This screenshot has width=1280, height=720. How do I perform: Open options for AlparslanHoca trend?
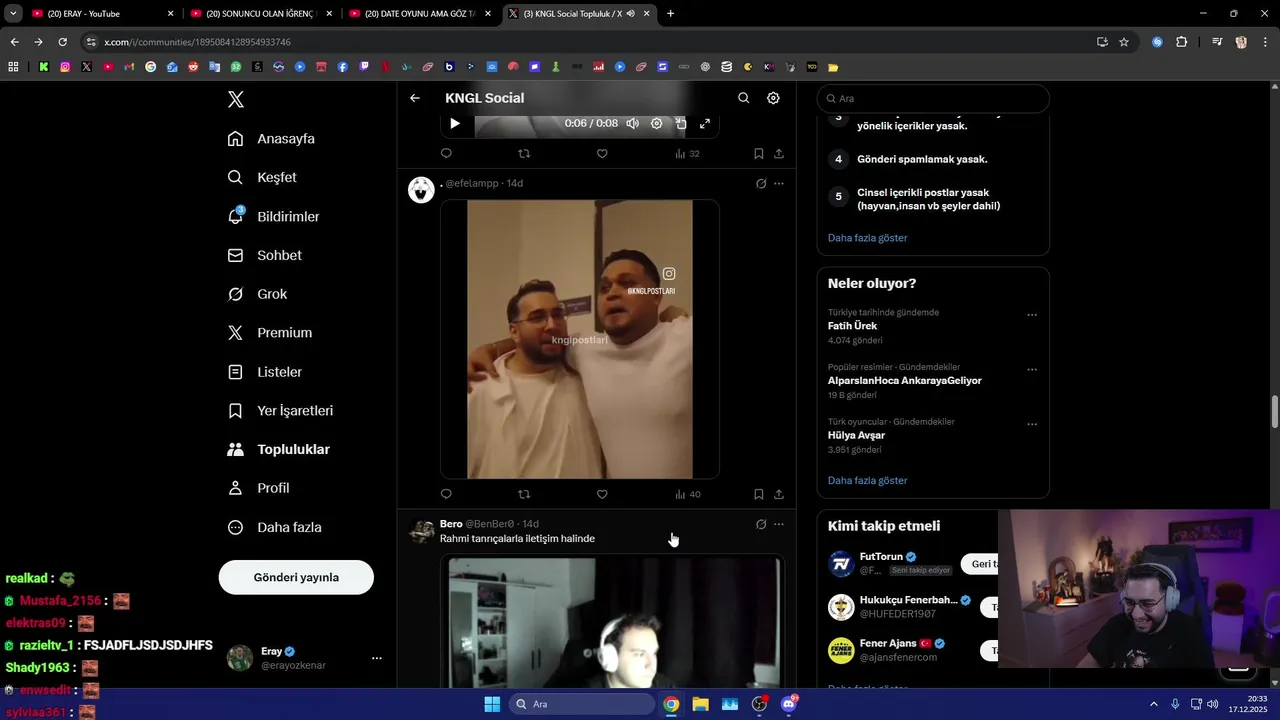pyautogui.click(x=1032, y=369)
